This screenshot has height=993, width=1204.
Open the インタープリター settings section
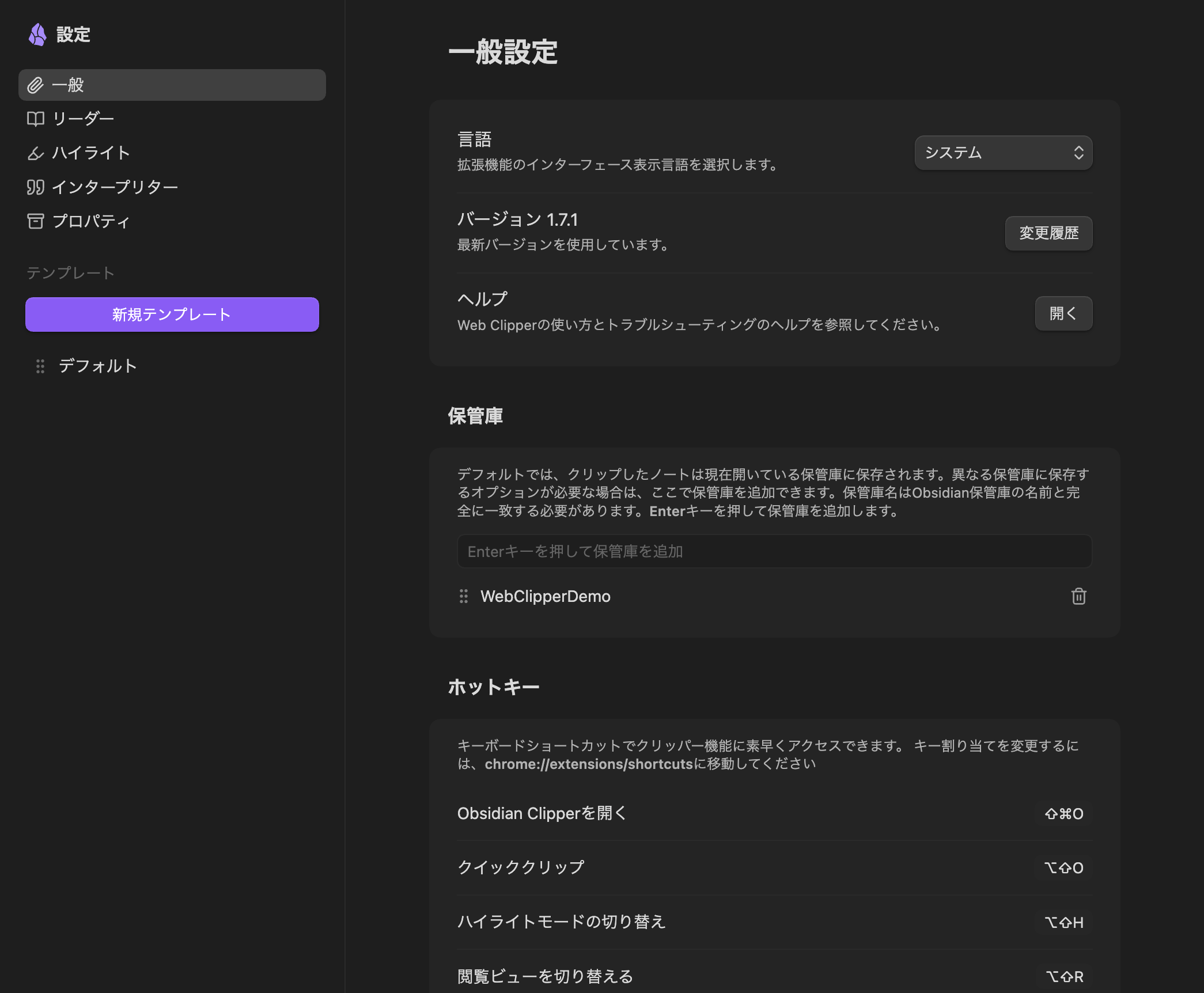tap(172, 187)
